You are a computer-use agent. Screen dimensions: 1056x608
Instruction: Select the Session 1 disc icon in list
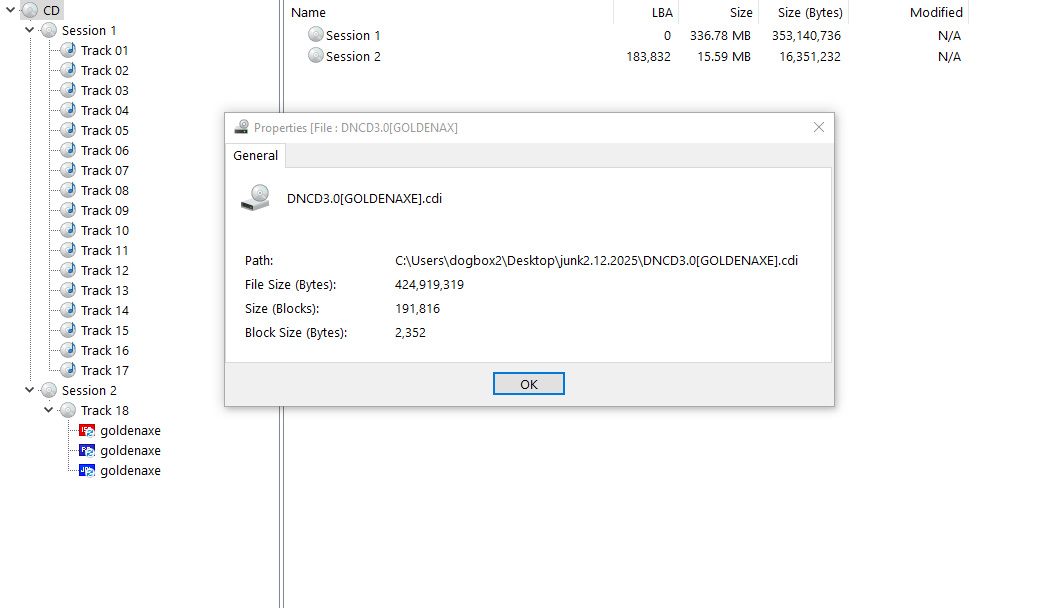click(x=316, y=34)
